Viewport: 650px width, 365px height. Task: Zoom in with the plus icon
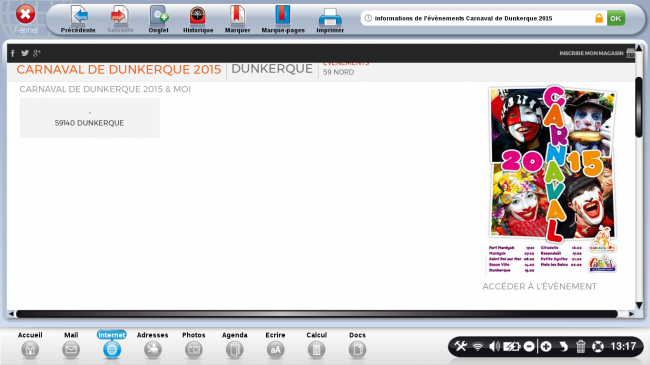[x=546, y=346]
